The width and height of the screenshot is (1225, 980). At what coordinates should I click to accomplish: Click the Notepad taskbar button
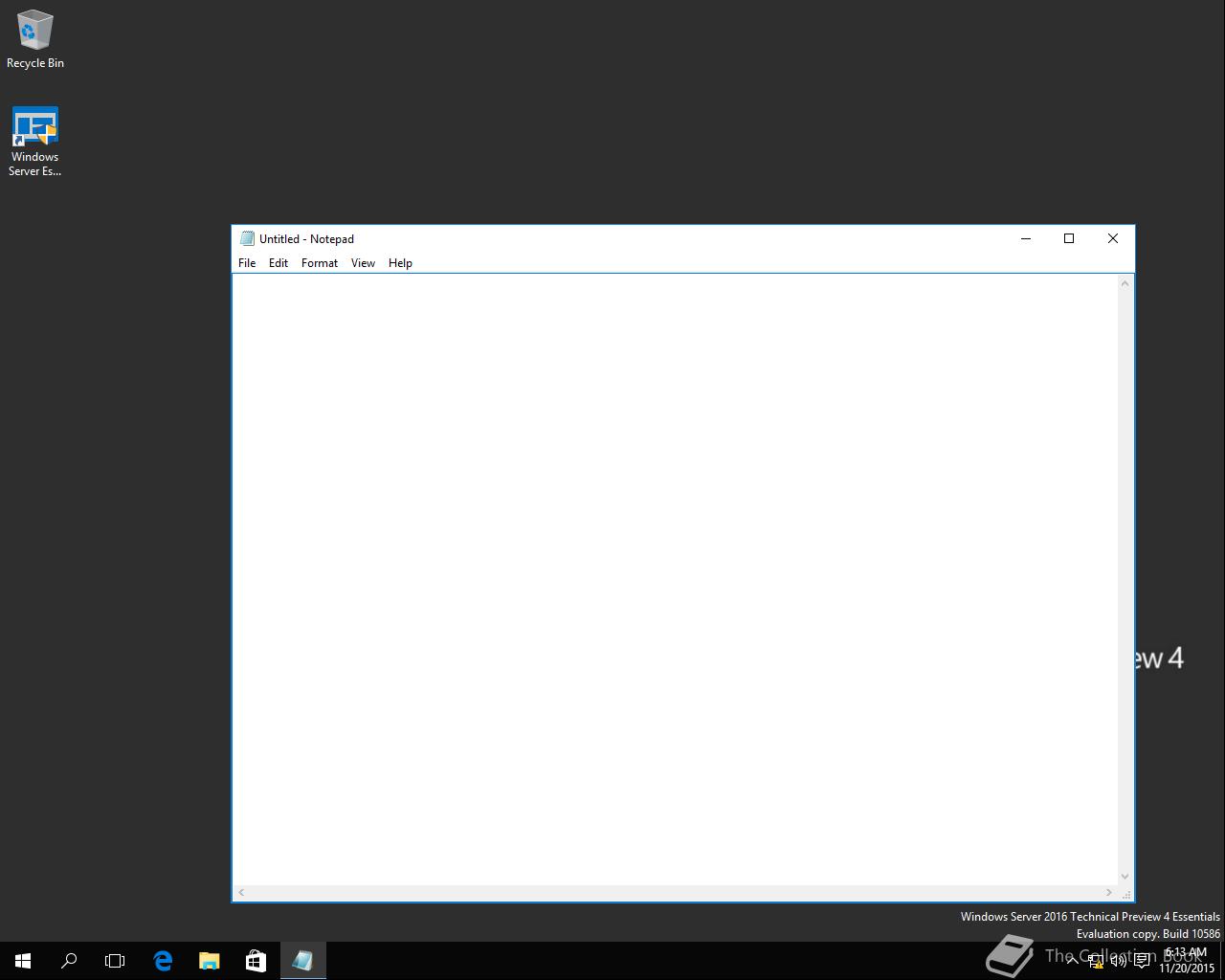click(x=302, y=961)
